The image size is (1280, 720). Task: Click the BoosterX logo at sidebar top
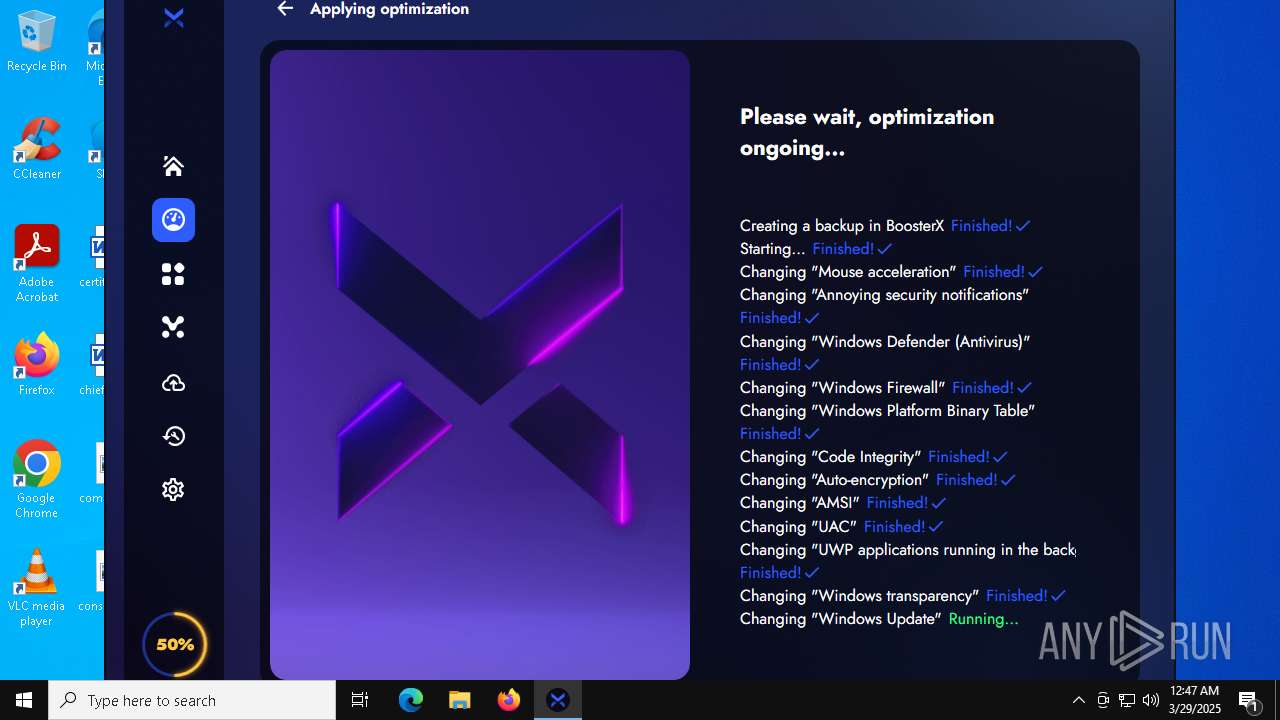tap(174, 18)
